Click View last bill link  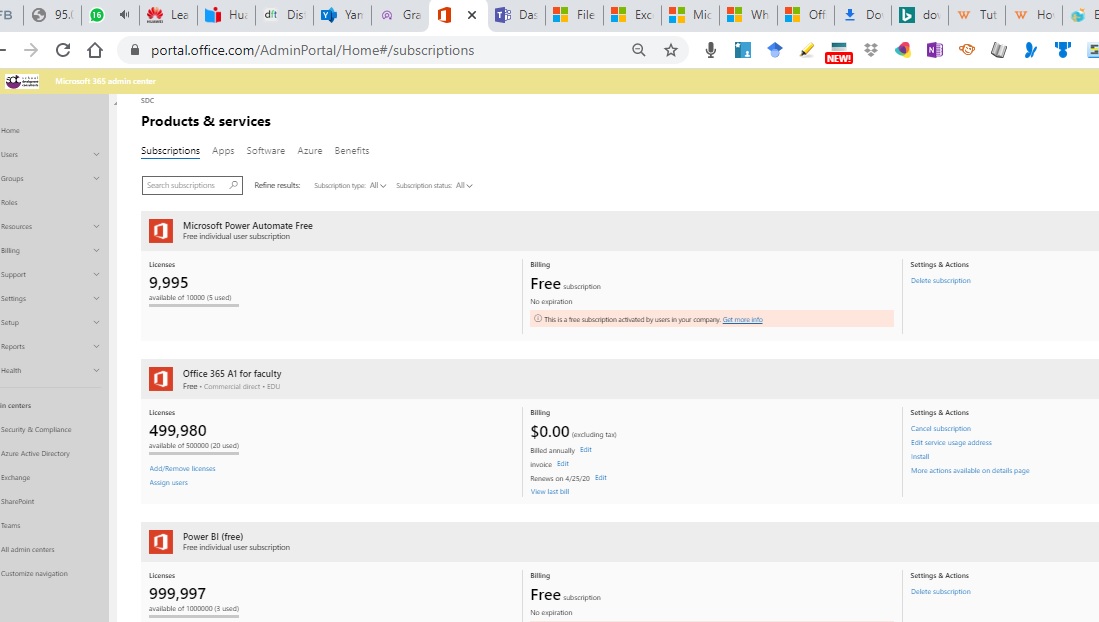pos(550,492)
